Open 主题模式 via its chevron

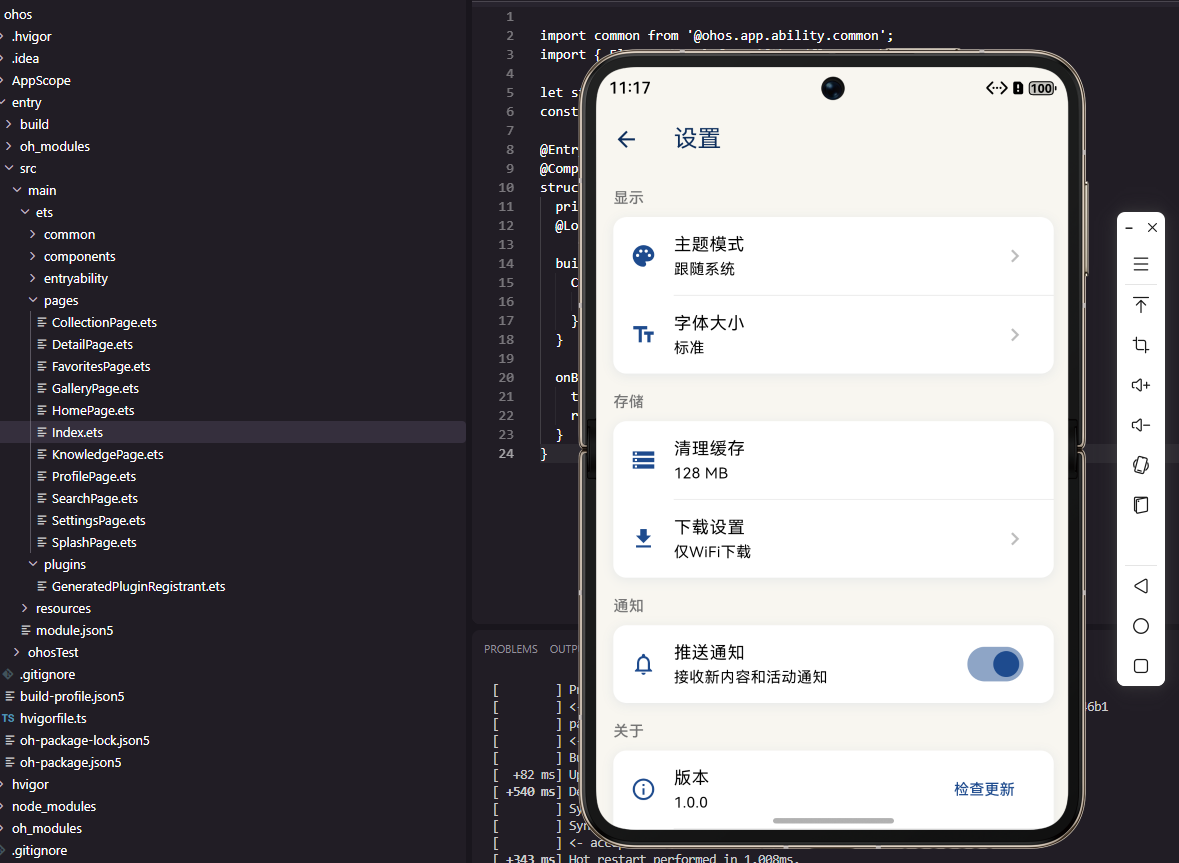tap(1015, 255)
